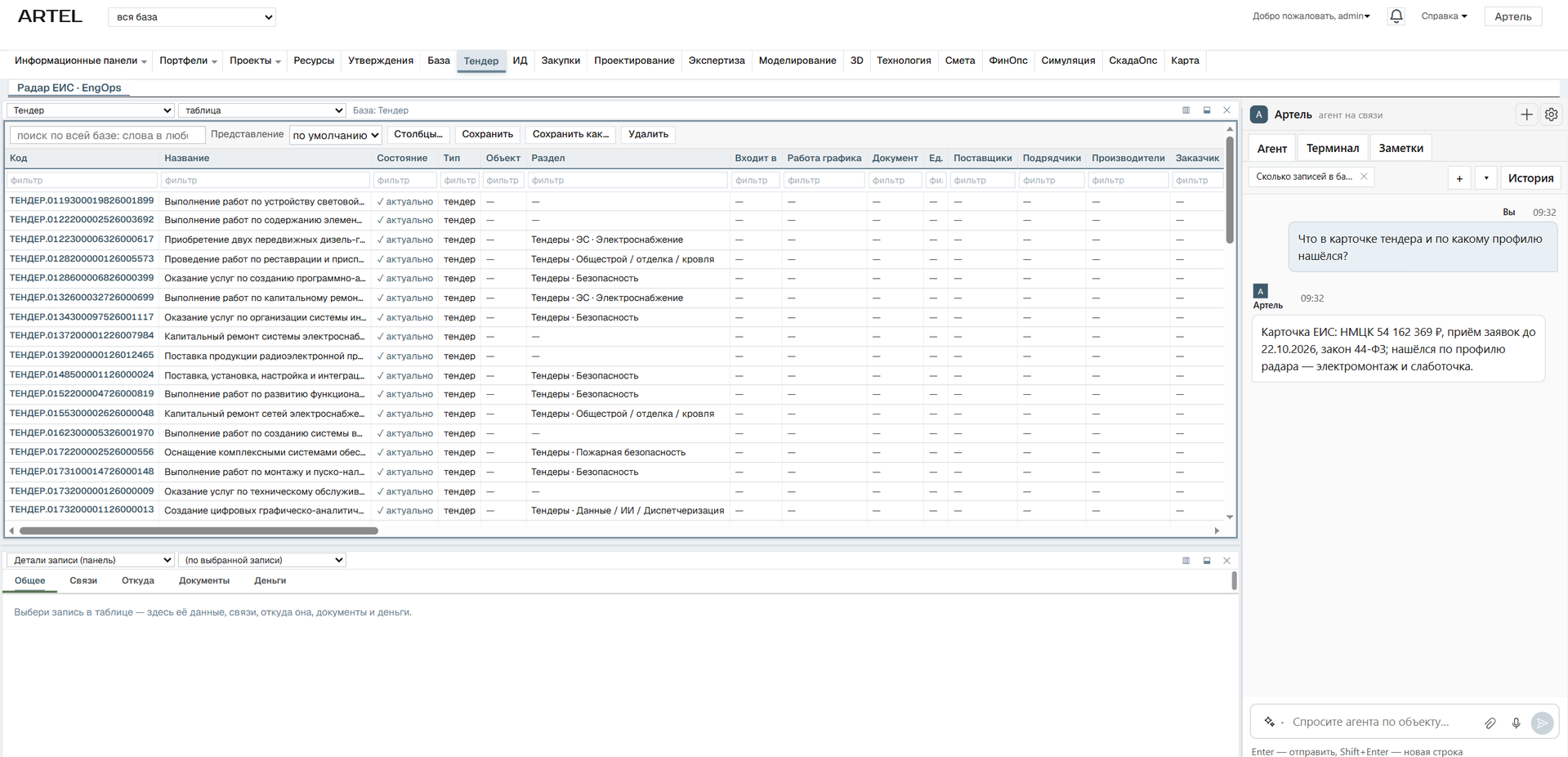Image resolution: width=1568 pixels, height=757 pixels.
Task: Open agent panel settings gear
Action: click(1551, 115)
